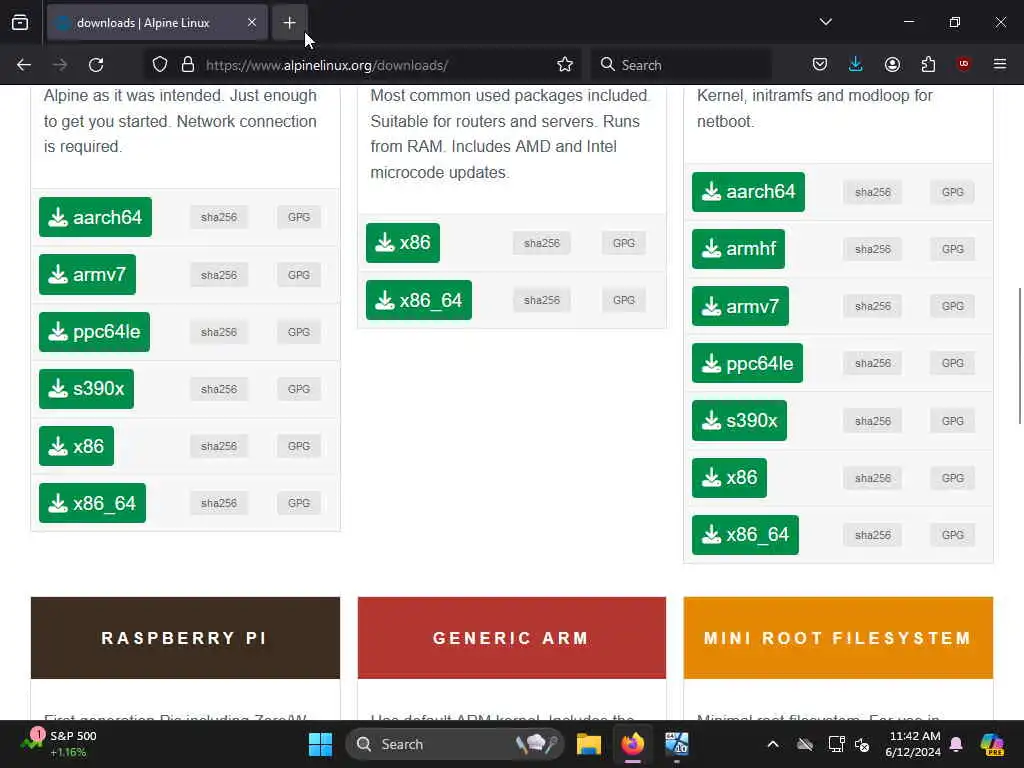The height and width of the screenshot is (768, 1024).
Task: Download armv7 netboot in right column
Action: [x=741, y=306]
